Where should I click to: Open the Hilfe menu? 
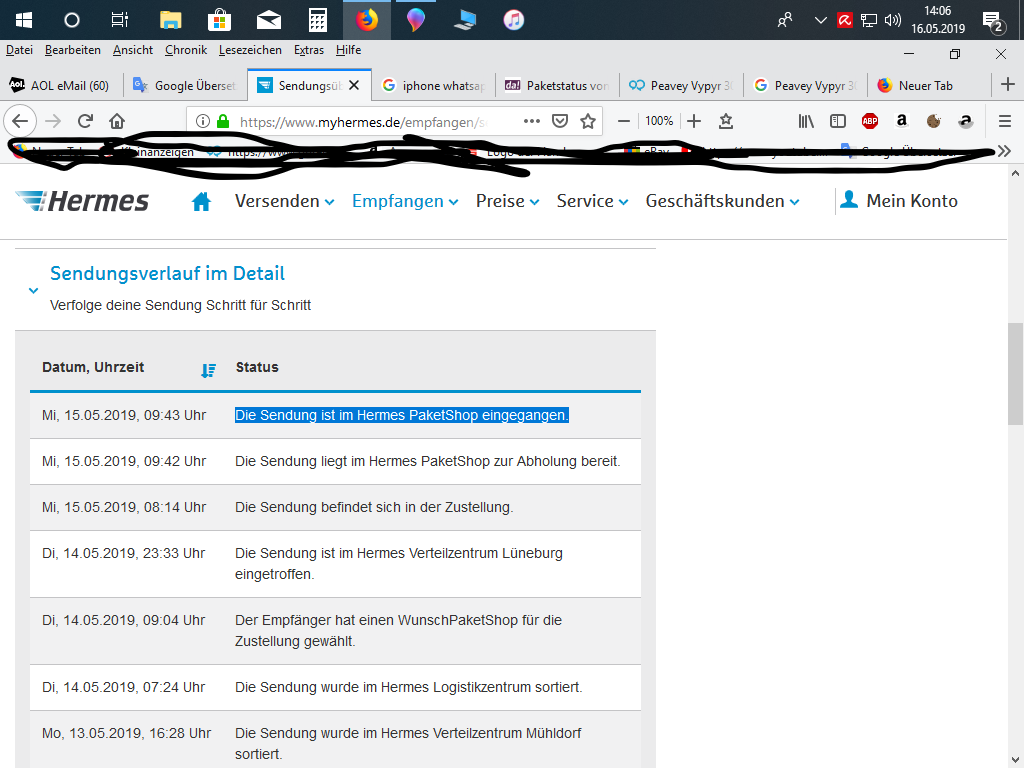pyautogui.click(x=348, y=50)
